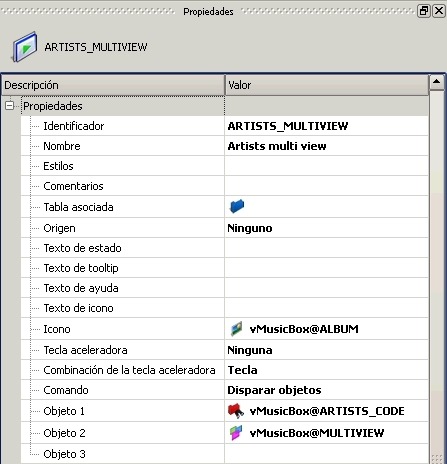Select the Comentarios property row
The image size is (447, 464).
[x=225, y=186]
